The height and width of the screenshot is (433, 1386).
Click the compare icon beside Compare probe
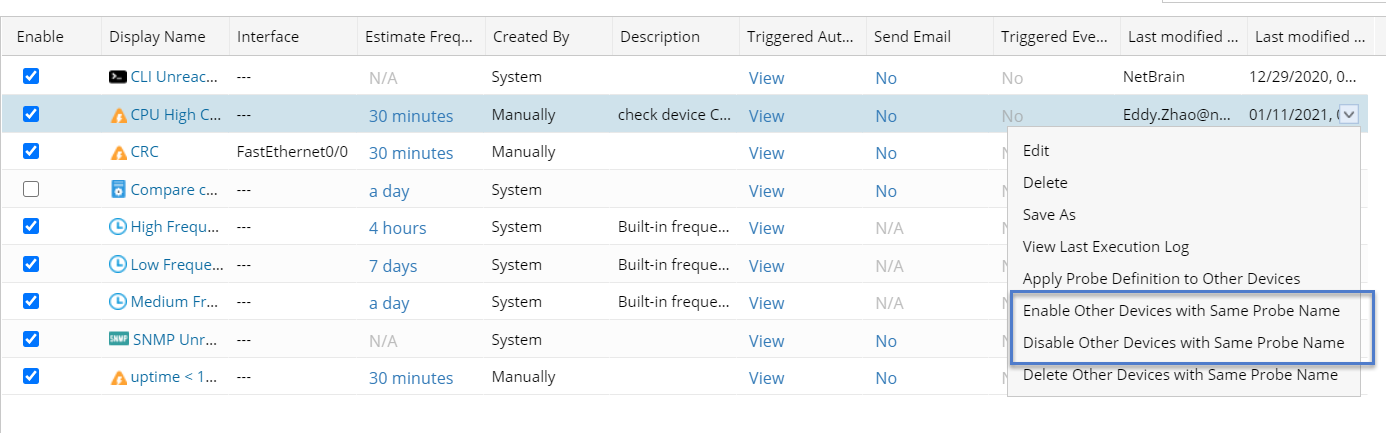pyautogui.click(x=118, y=190)
